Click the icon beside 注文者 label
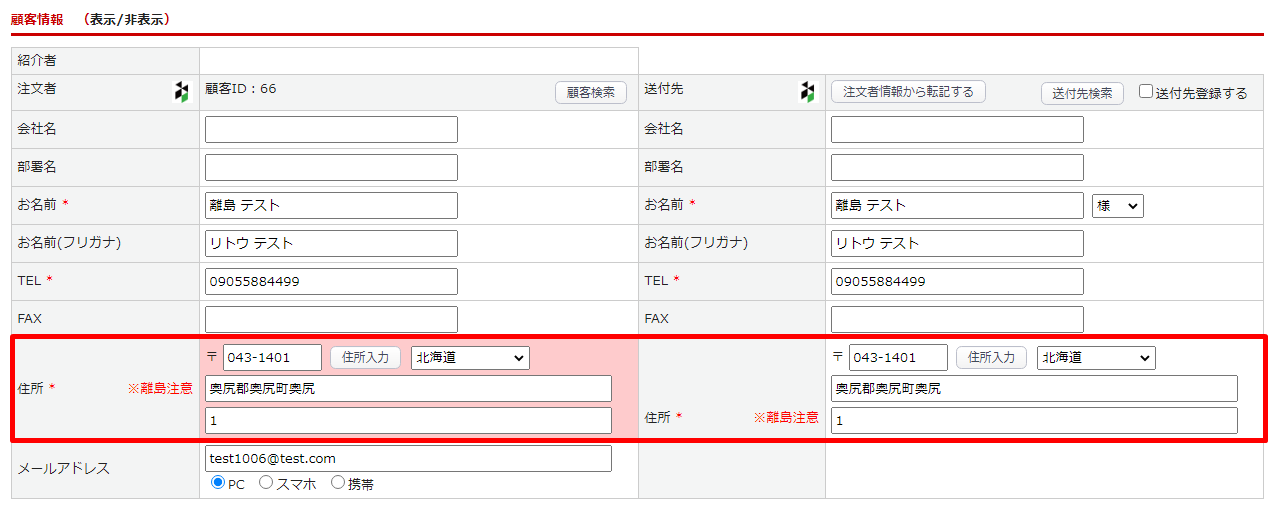 click(x=181, y=92)
